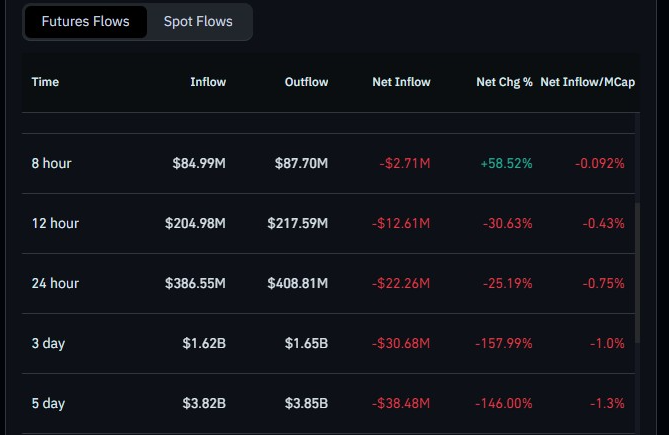The width and height of the screenshot is (669, 435).
Task: Click the -0.43% MCap ratio value
Action: [603, 223]
